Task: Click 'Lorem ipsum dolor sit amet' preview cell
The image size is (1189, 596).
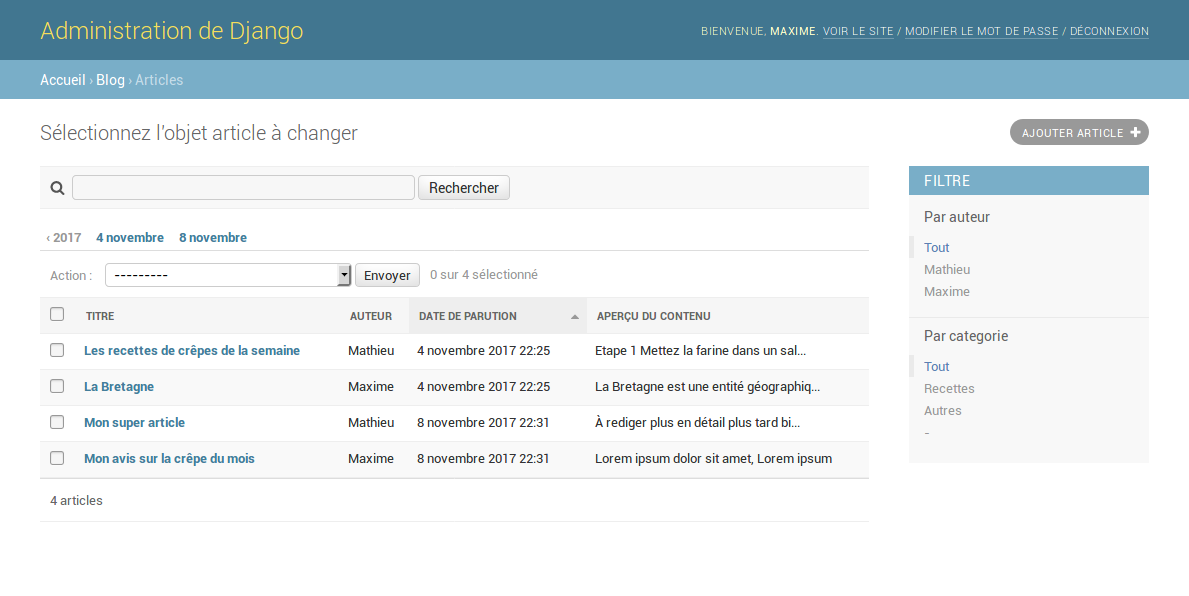Action: pos(714,458)
